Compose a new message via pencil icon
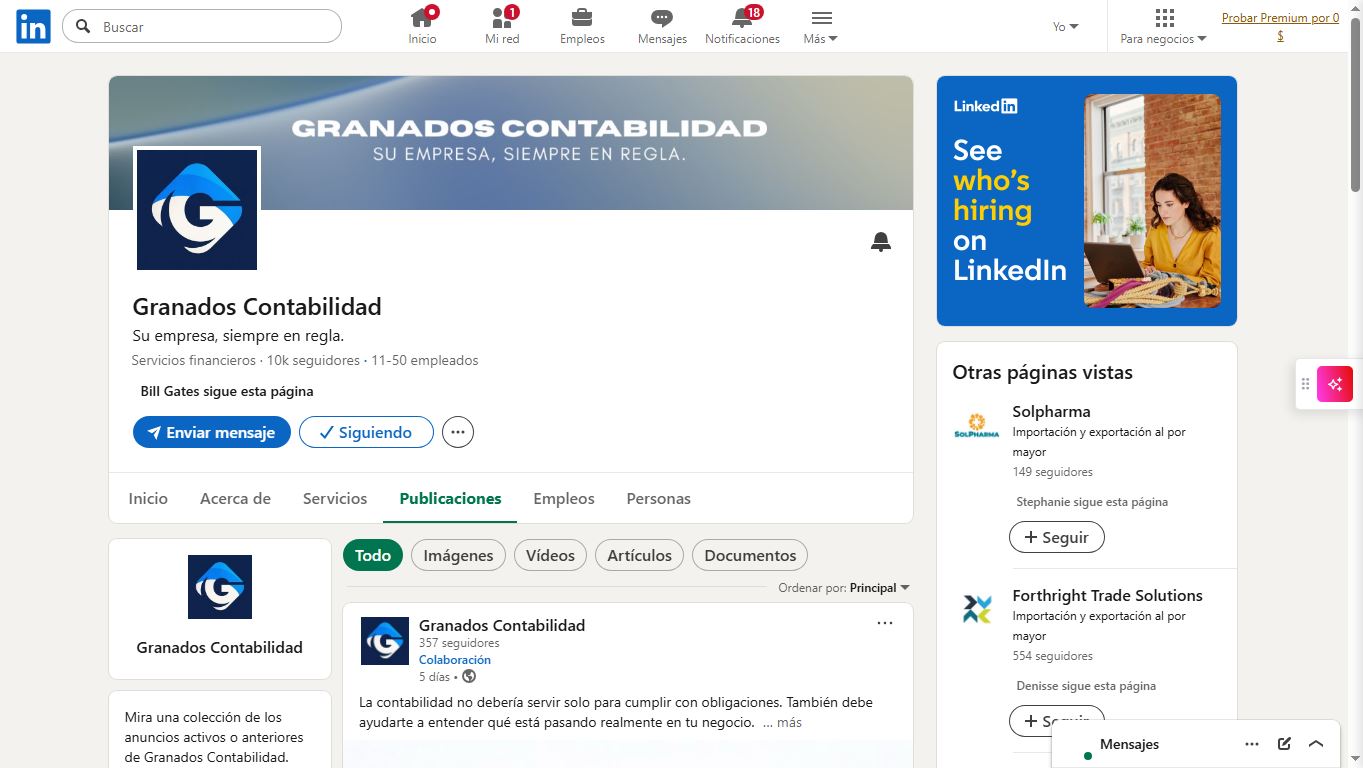Image resolution: width=1363 pixels, height=768 pixels. [x=1284, y=744]
